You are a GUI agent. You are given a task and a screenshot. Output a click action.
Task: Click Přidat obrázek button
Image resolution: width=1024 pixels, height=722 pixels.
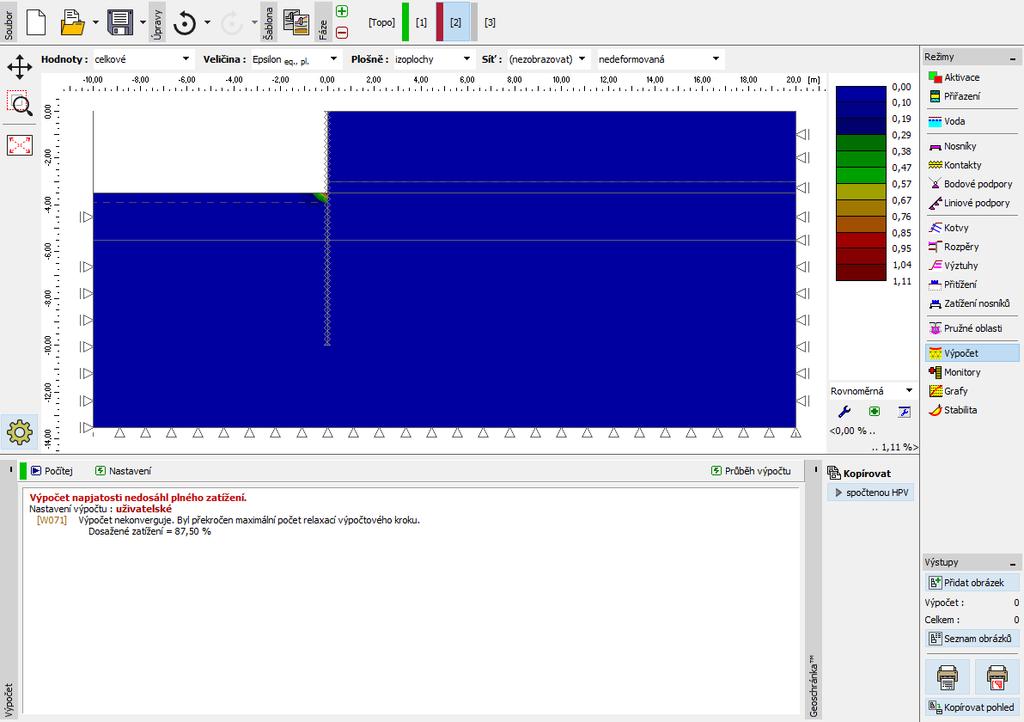tap(972, 582)
